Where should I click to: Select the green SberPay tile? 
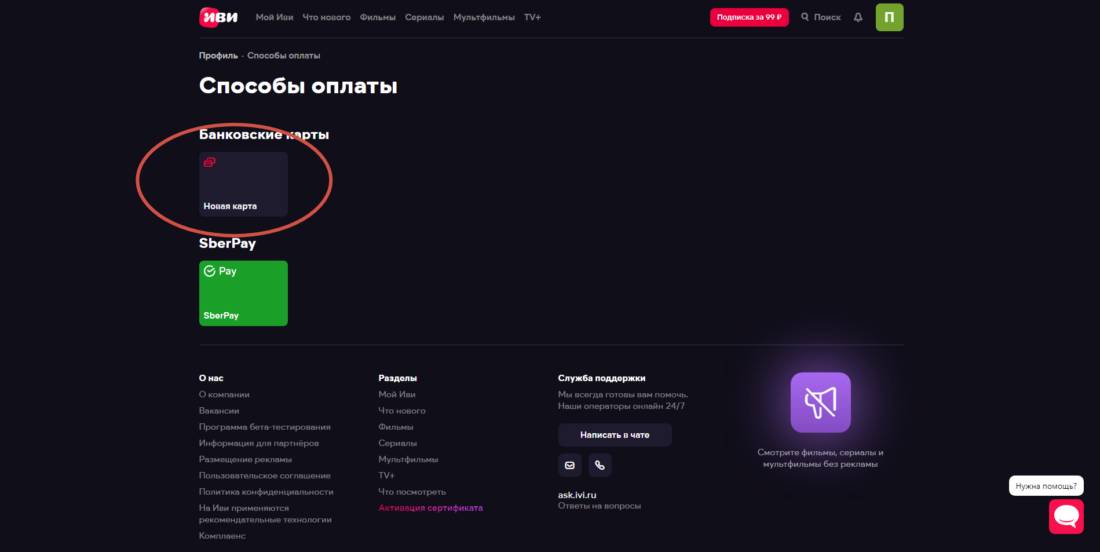(x=243, y=293)
